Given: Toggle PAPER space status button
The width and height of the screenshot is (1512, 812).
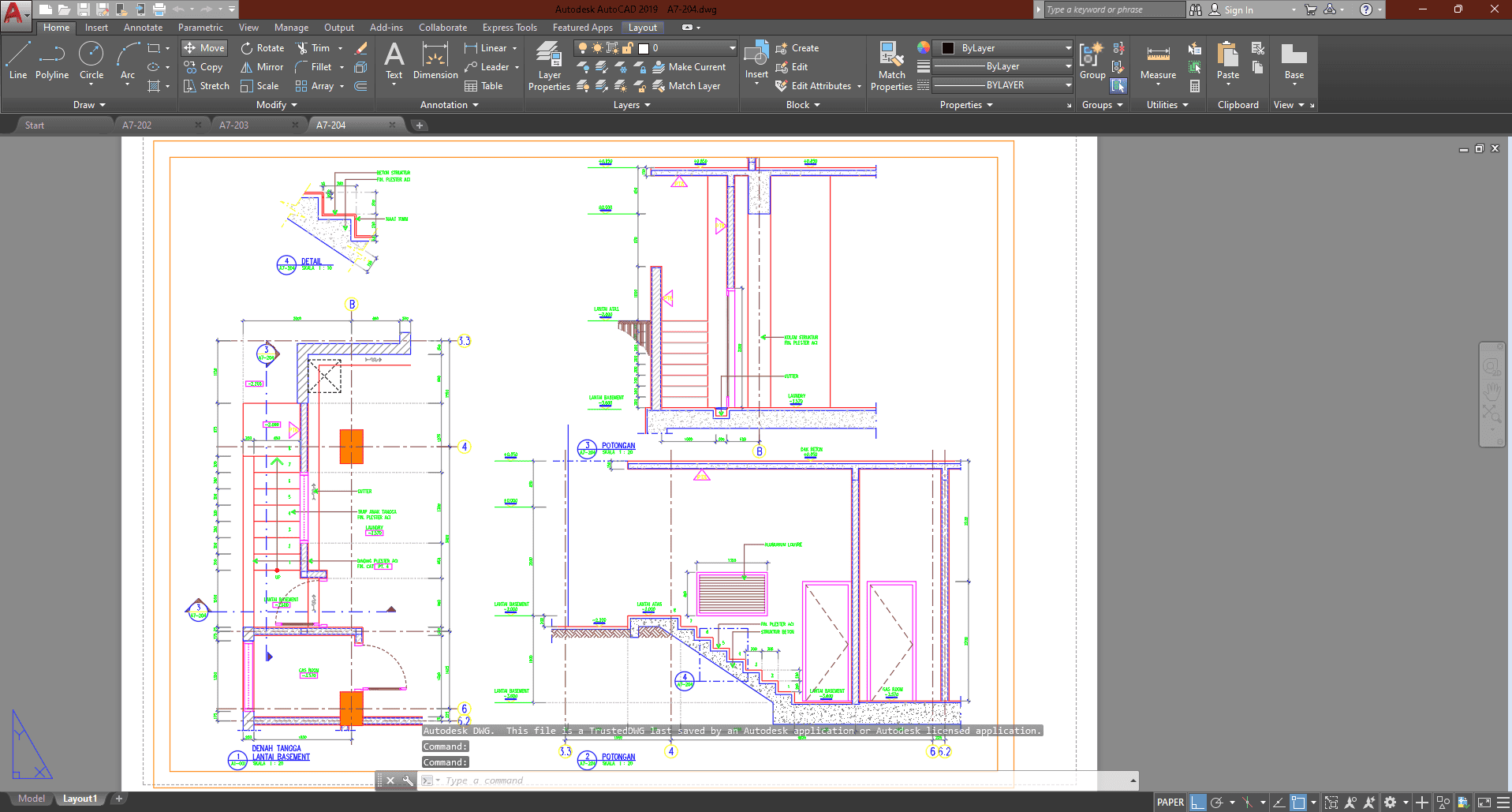Looking at the screenshot, I should tap(1170, 803).
